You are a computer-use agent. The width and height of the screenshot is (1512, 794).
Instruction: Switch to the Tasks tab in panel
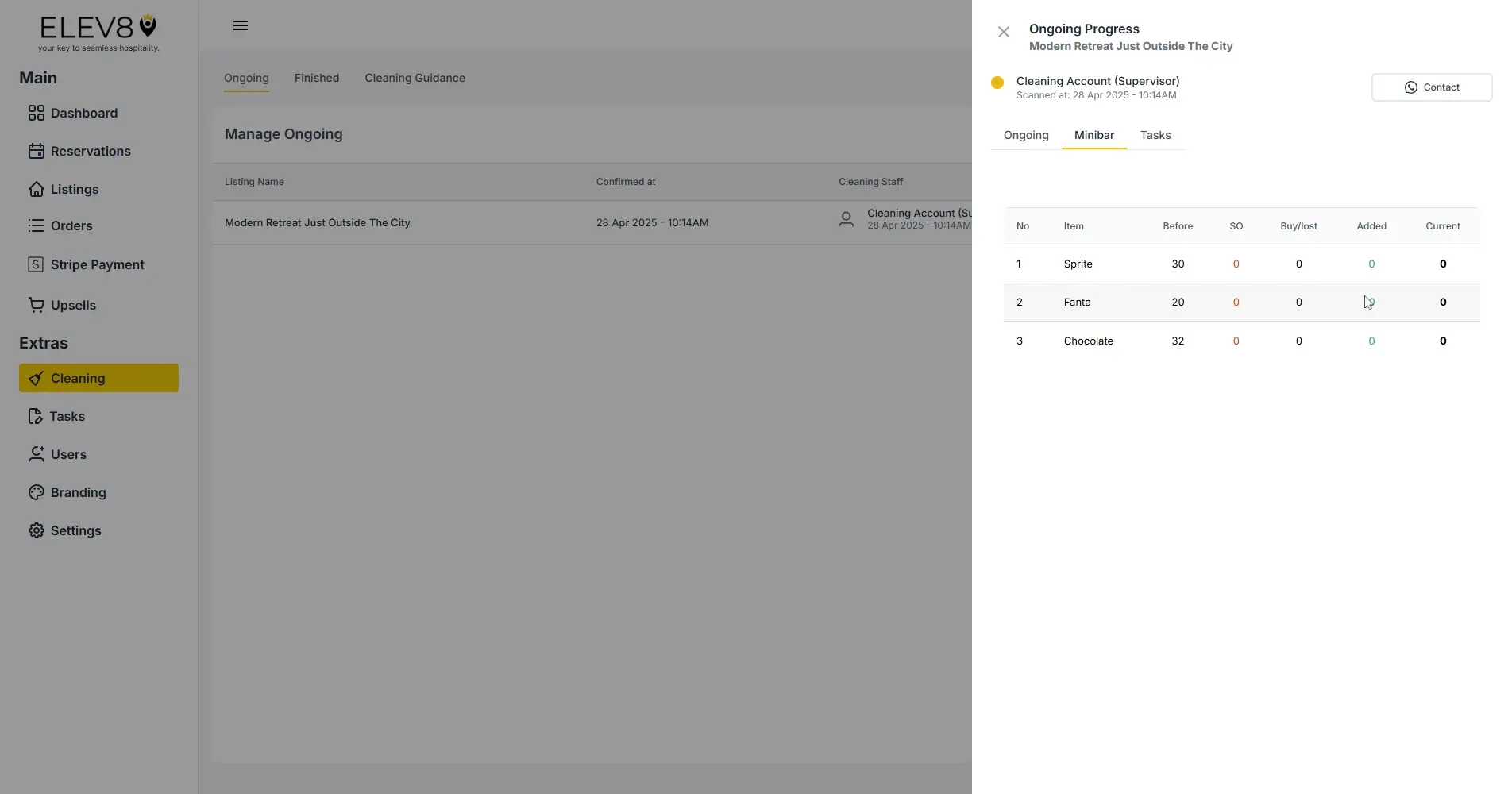tap(1155, 135)
